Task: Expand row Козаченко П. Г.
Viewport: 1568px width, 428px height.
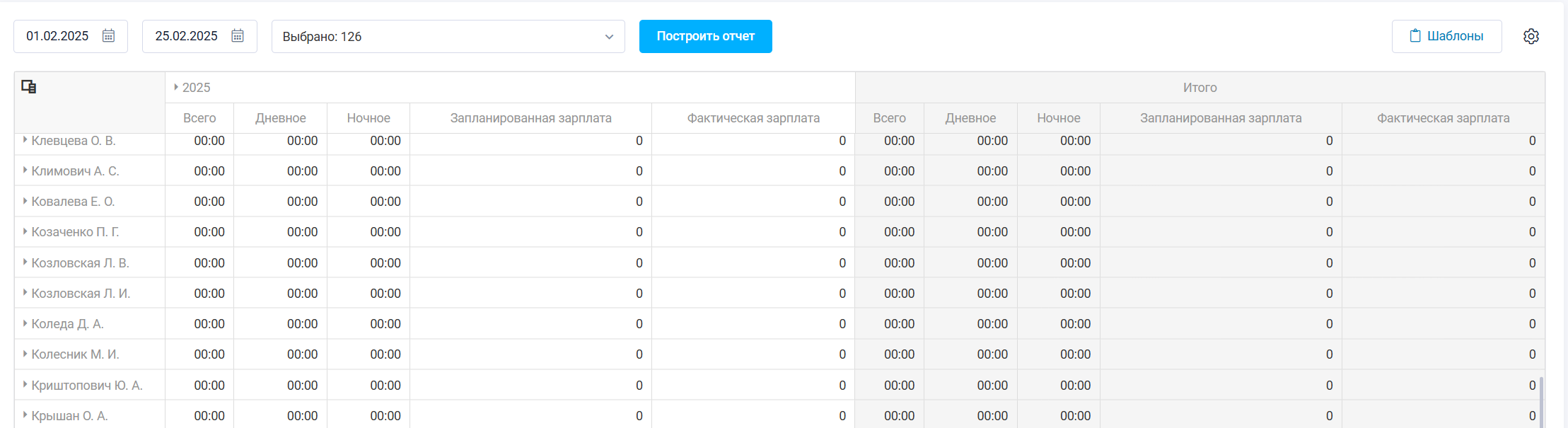Action: (25, 231)
